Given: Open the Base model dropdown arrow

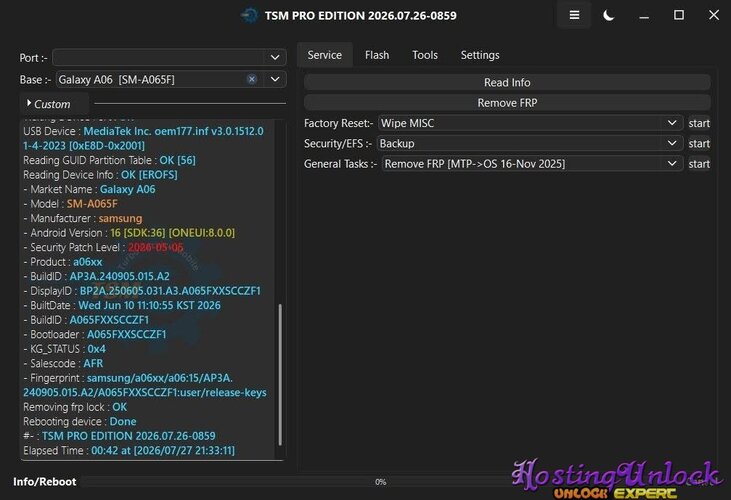Looking at the screenshot, I should [x=275, y=79].
